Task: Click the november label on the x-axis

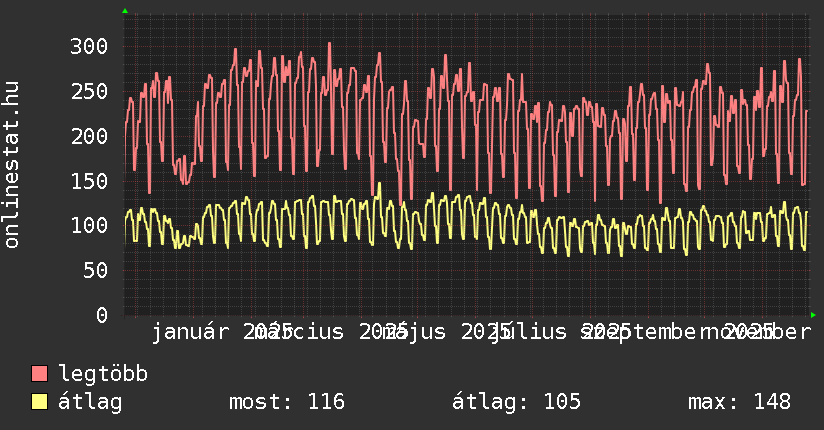Action: (x=770, y=331)
